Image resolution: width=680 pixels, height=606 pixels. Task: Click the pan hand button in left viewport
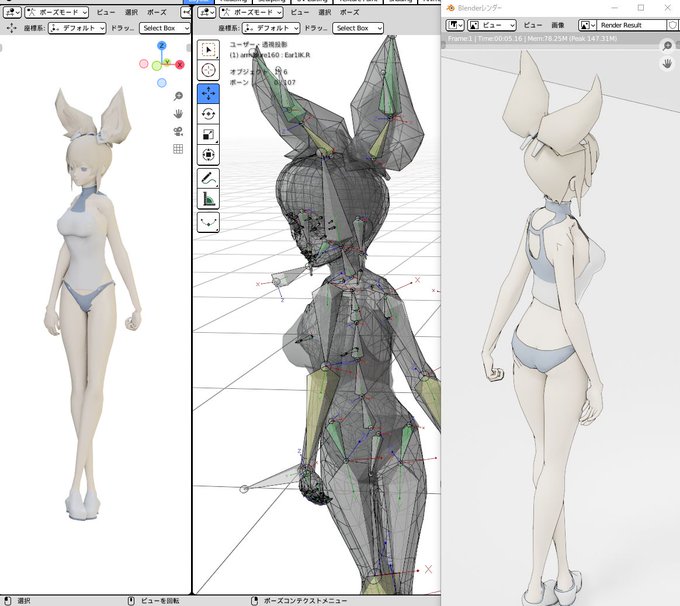(x=178, y=114)
